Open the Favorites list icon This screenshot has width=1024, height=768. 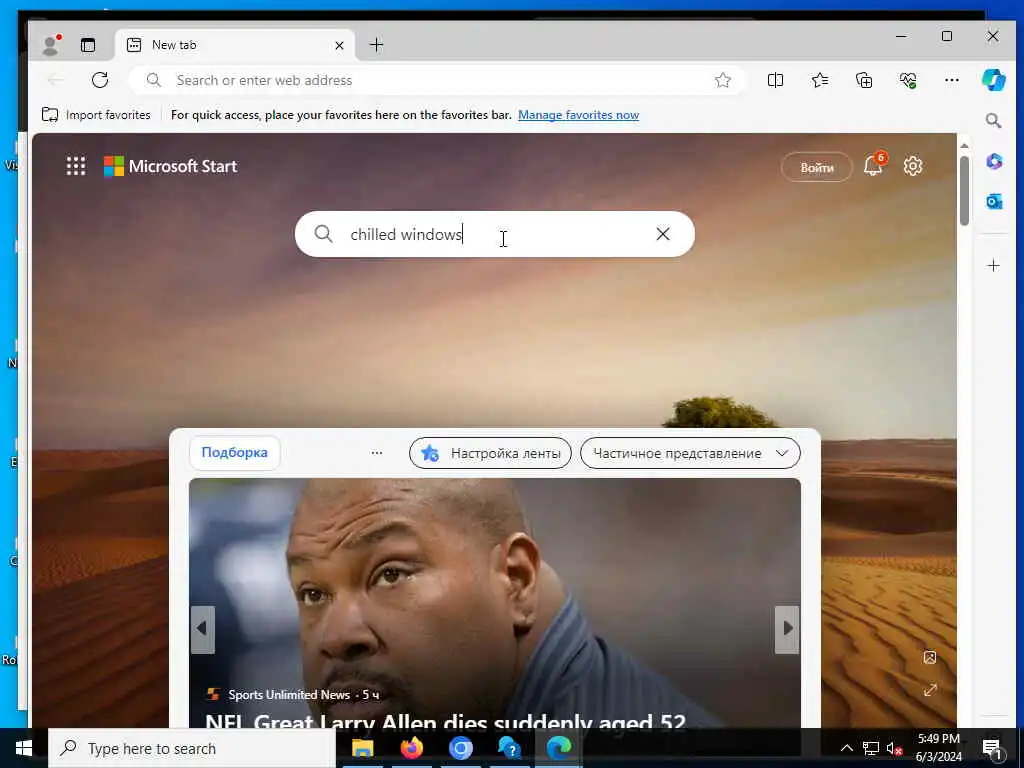(820, 80)
